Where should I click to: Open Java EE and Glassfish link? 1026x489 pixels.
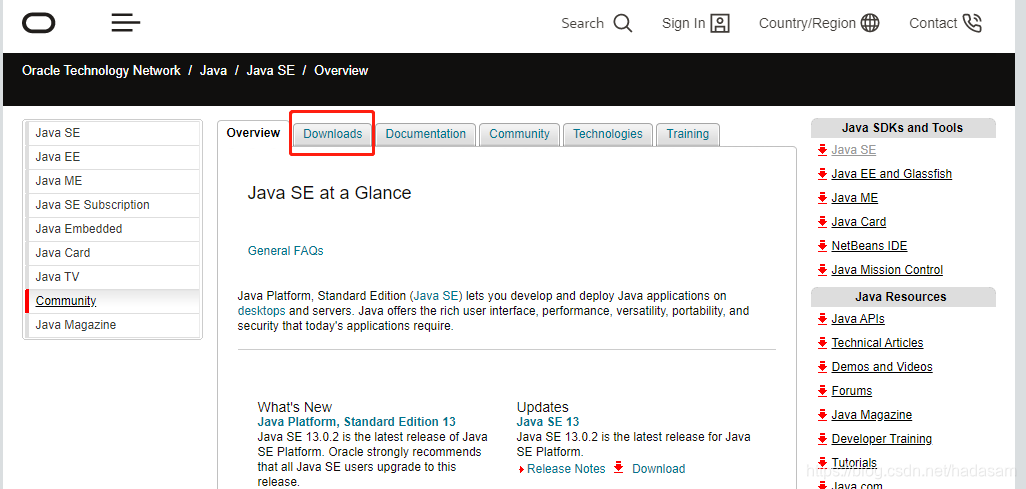point(891,174)
